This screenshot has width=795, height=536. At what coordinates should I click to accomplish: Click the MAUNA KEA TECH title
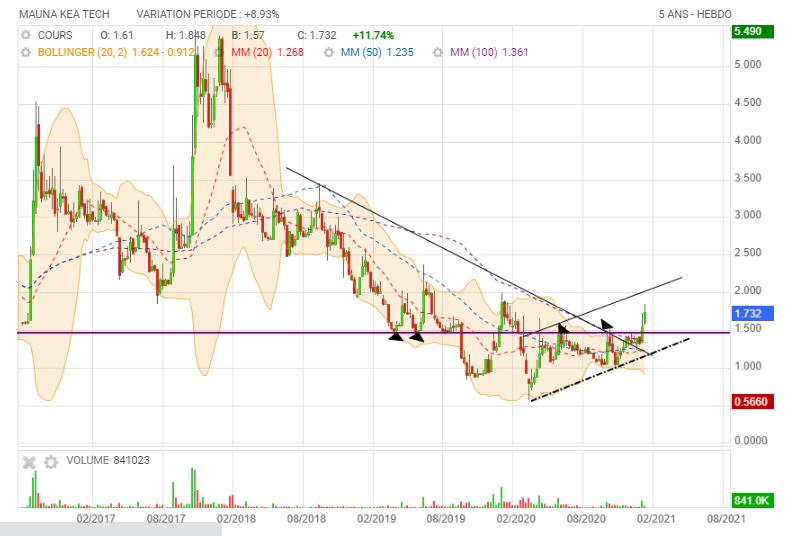coord(64,14)
